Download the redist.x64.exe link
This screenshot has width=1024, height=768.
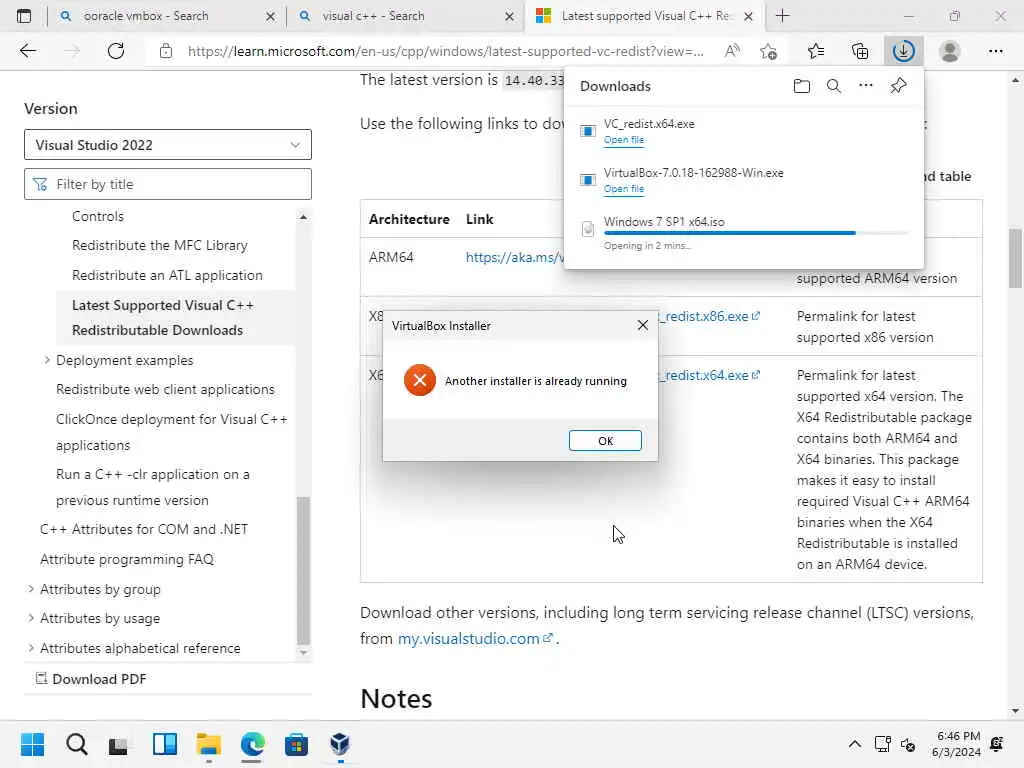click(709, 375)
